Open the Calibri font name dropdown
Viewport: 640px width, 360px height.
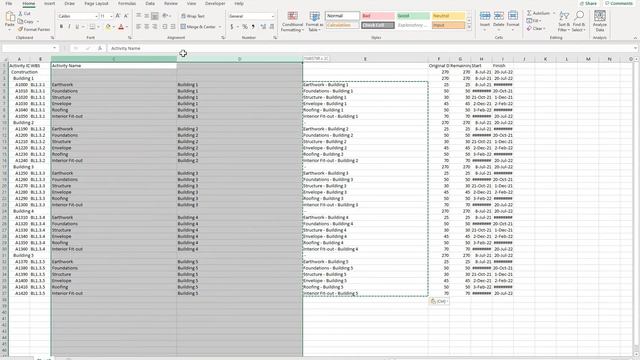96,16
